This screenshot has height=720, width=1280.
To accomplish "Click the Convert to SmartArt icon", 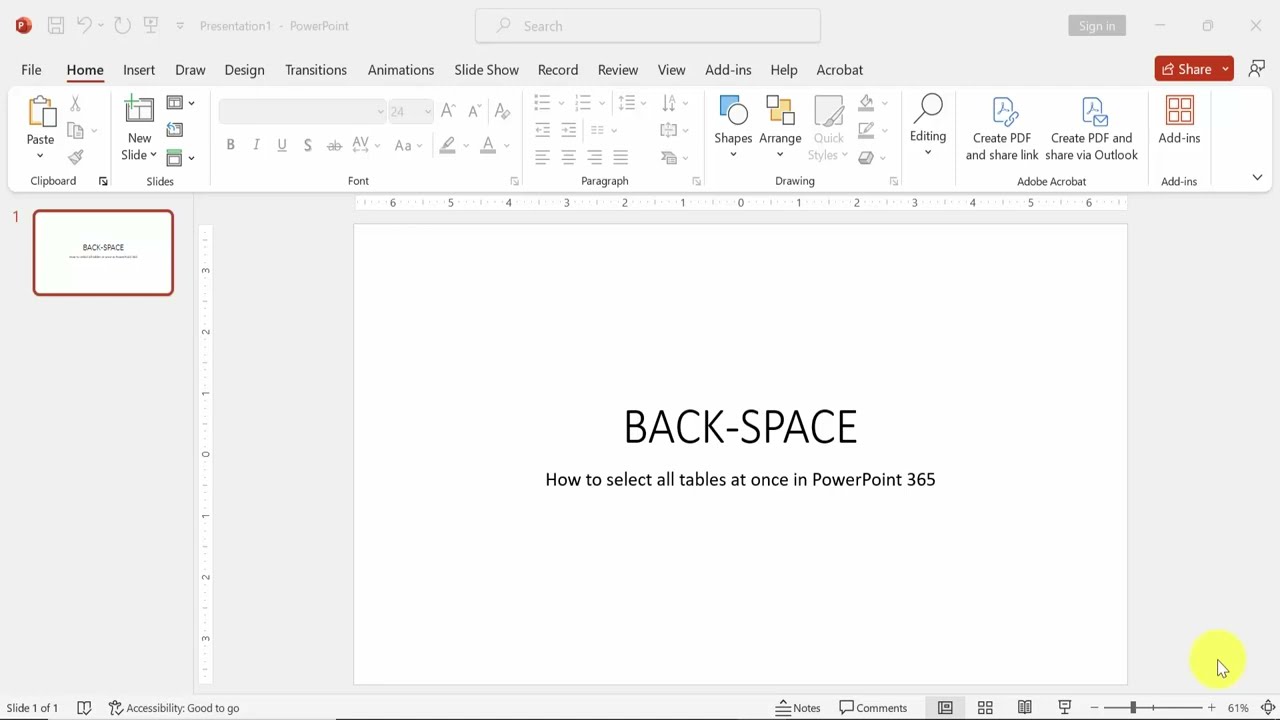I will [x=668, y=157].
